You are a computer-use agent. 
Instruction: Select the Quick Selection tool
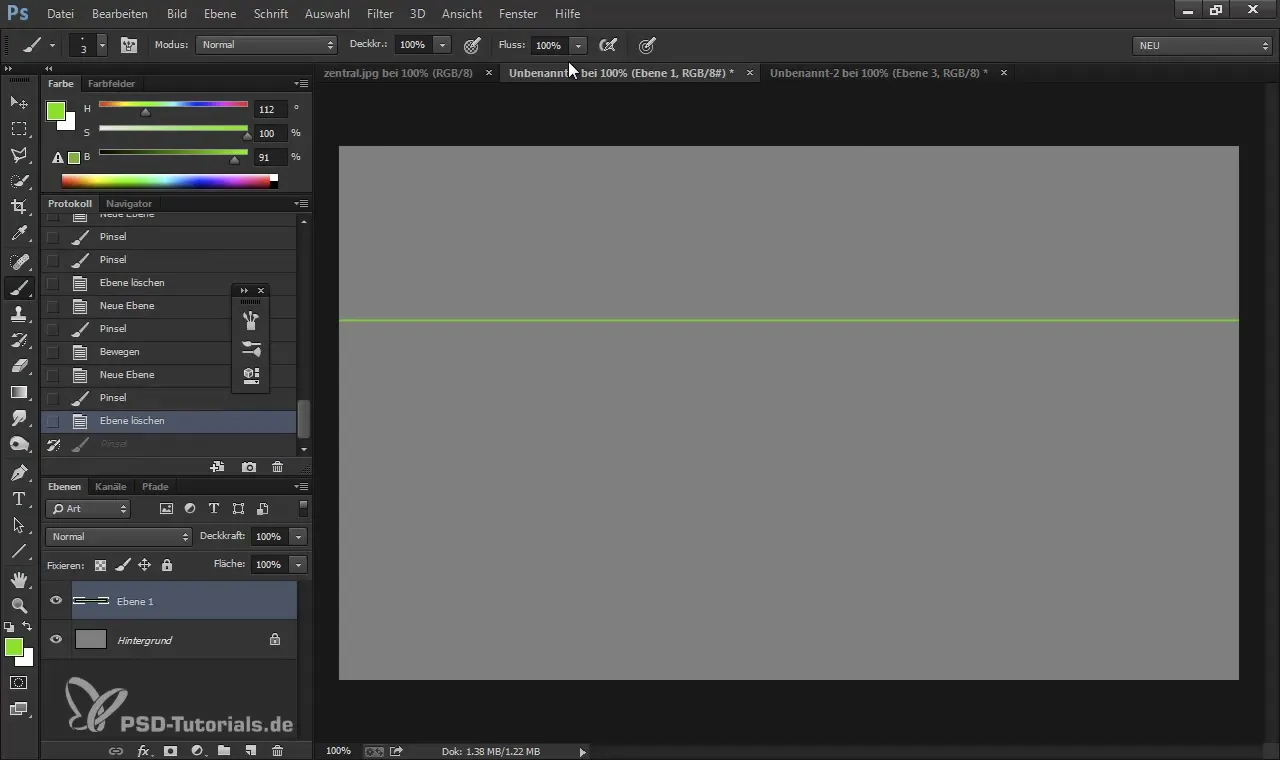pos(19,181)
